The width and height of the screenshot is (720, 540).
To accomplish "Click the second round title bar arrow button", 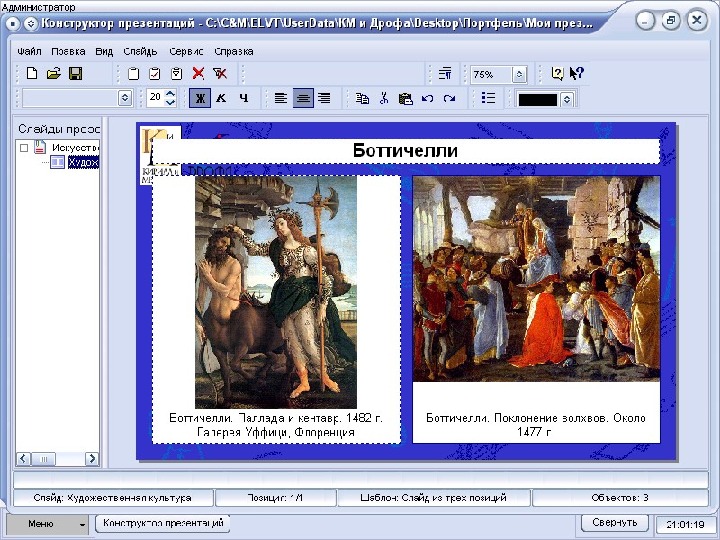I will click(x=31, y=23).
